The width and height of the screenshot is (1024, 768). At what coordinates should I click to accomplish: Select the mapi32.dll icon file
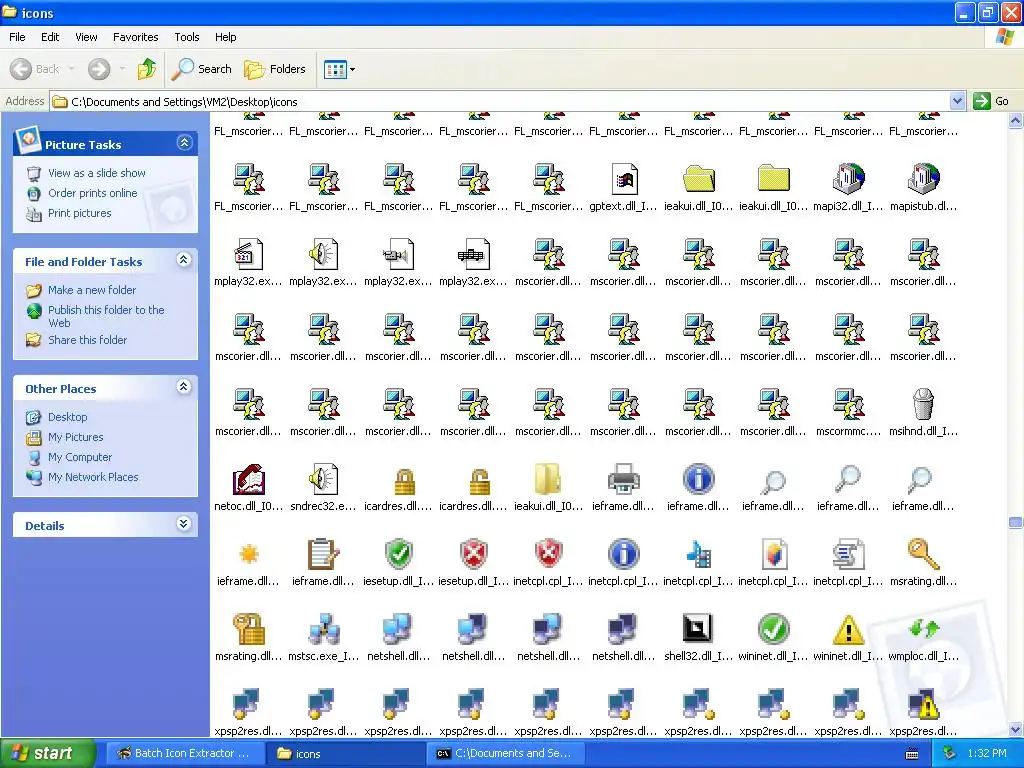848,179
